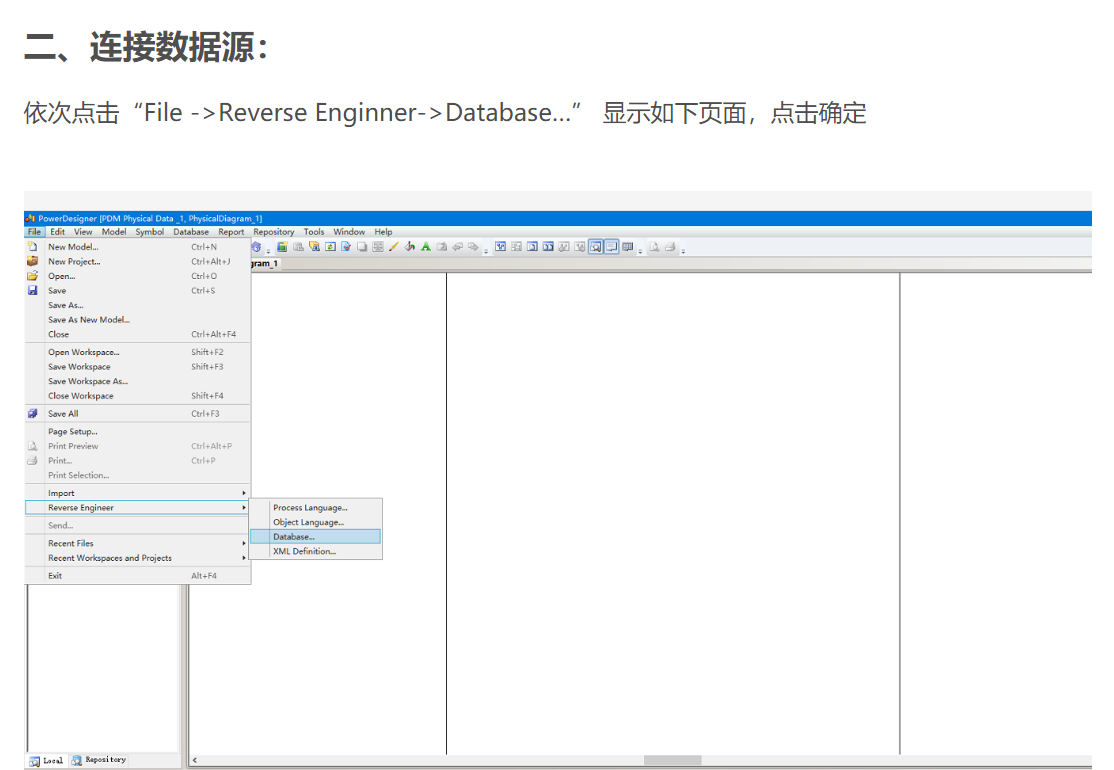Open the Report menu
The width and height of the screenshot is (1114, 770).
[231, 232]
